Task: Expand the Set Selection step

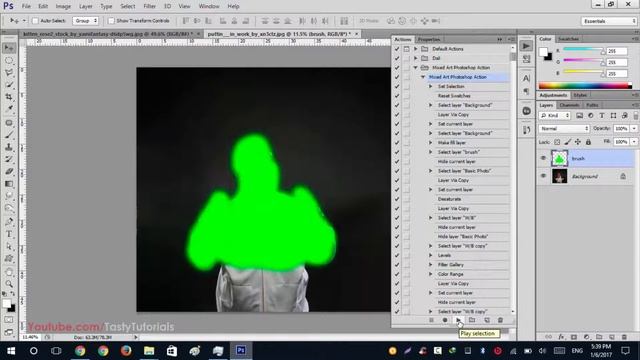Action: (431, 87)
